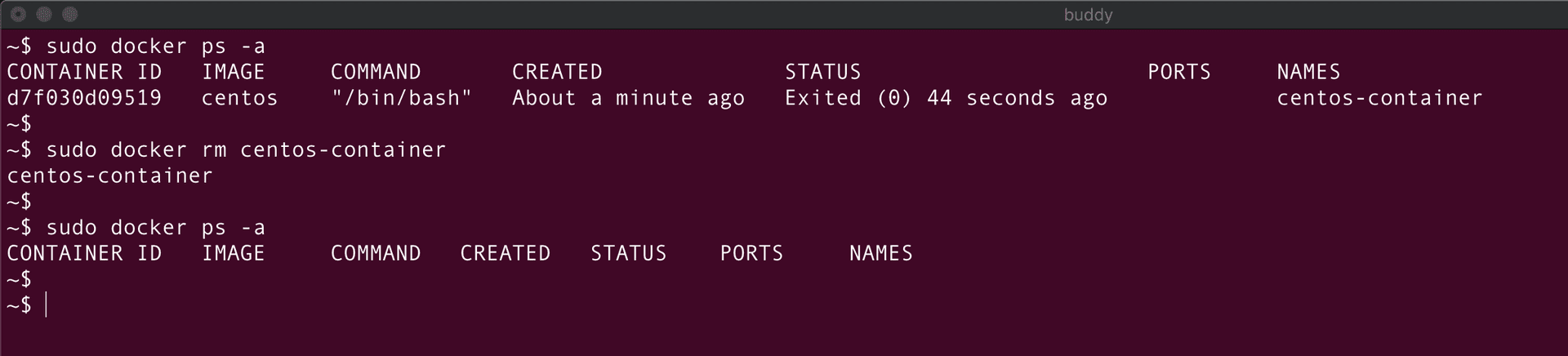Click the maximize window button
1568x356 pixels.
pyautogui.click(x=70, y=14)
